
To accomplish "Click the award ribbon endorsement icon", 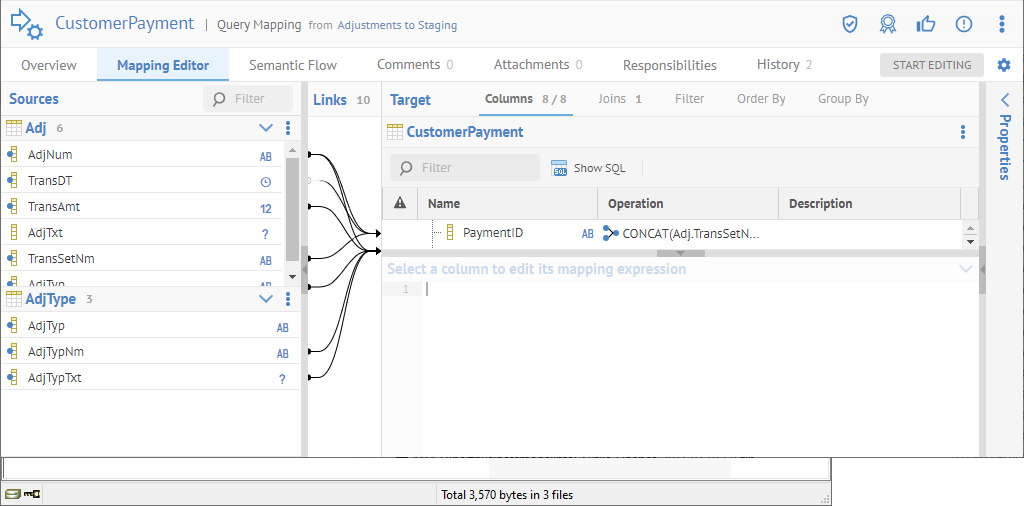I will click(888, 24).
